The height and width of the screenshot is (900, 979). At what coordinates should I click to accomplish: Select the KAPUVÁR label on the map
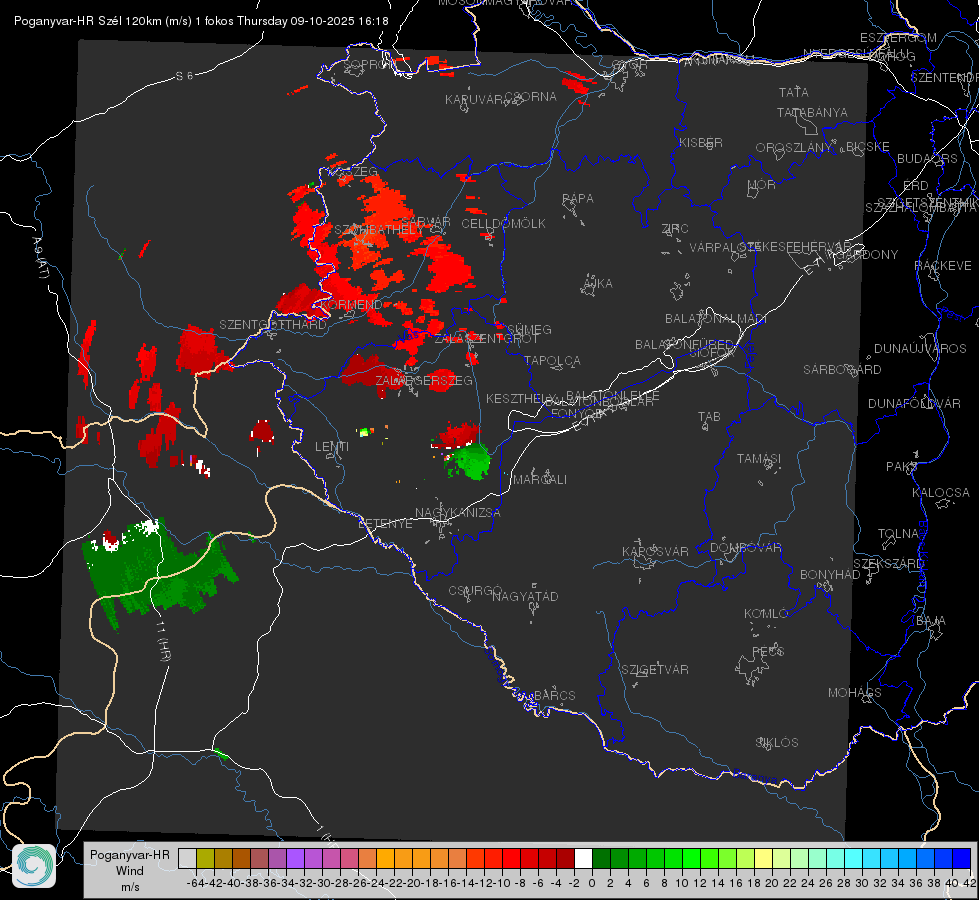pos(474,100)
